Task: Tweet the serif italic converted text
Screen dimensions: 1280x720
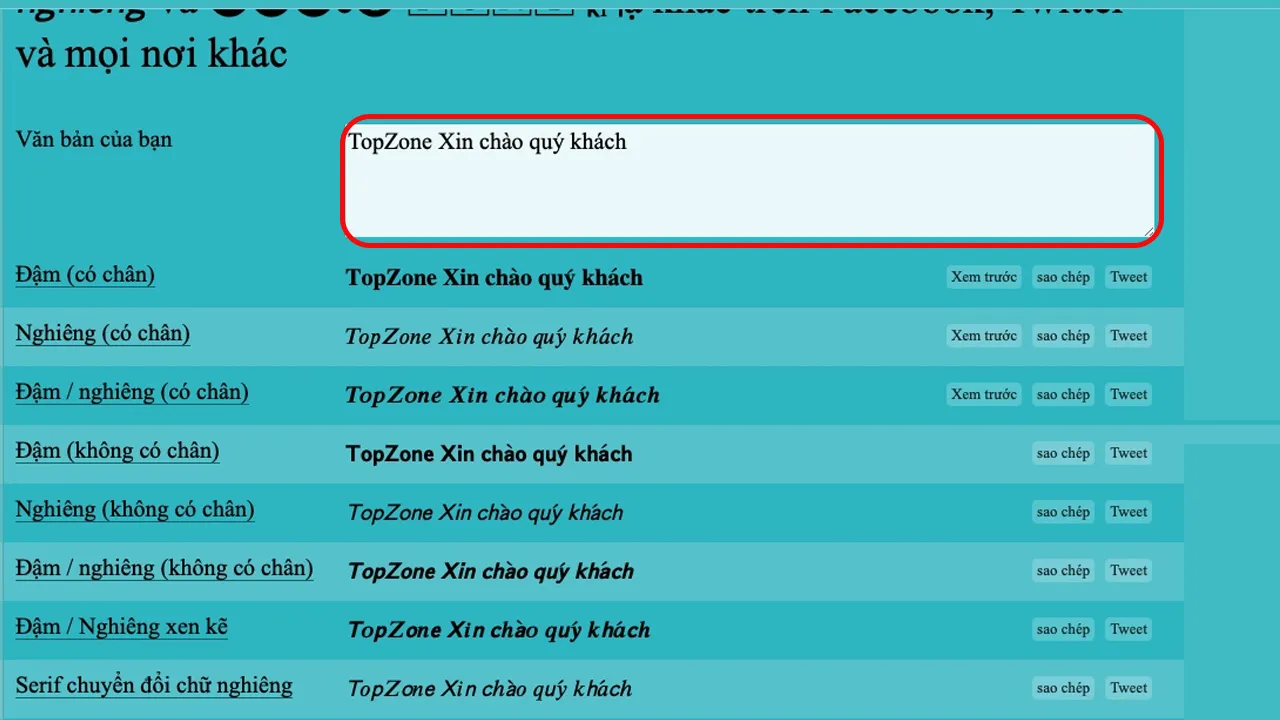Action: tap(1127, 687)
